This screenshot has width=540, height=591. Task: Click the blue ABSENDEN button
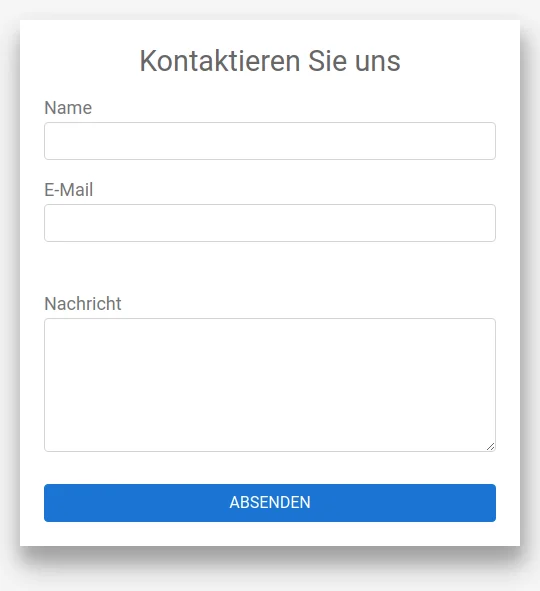(x=270, y=503)
